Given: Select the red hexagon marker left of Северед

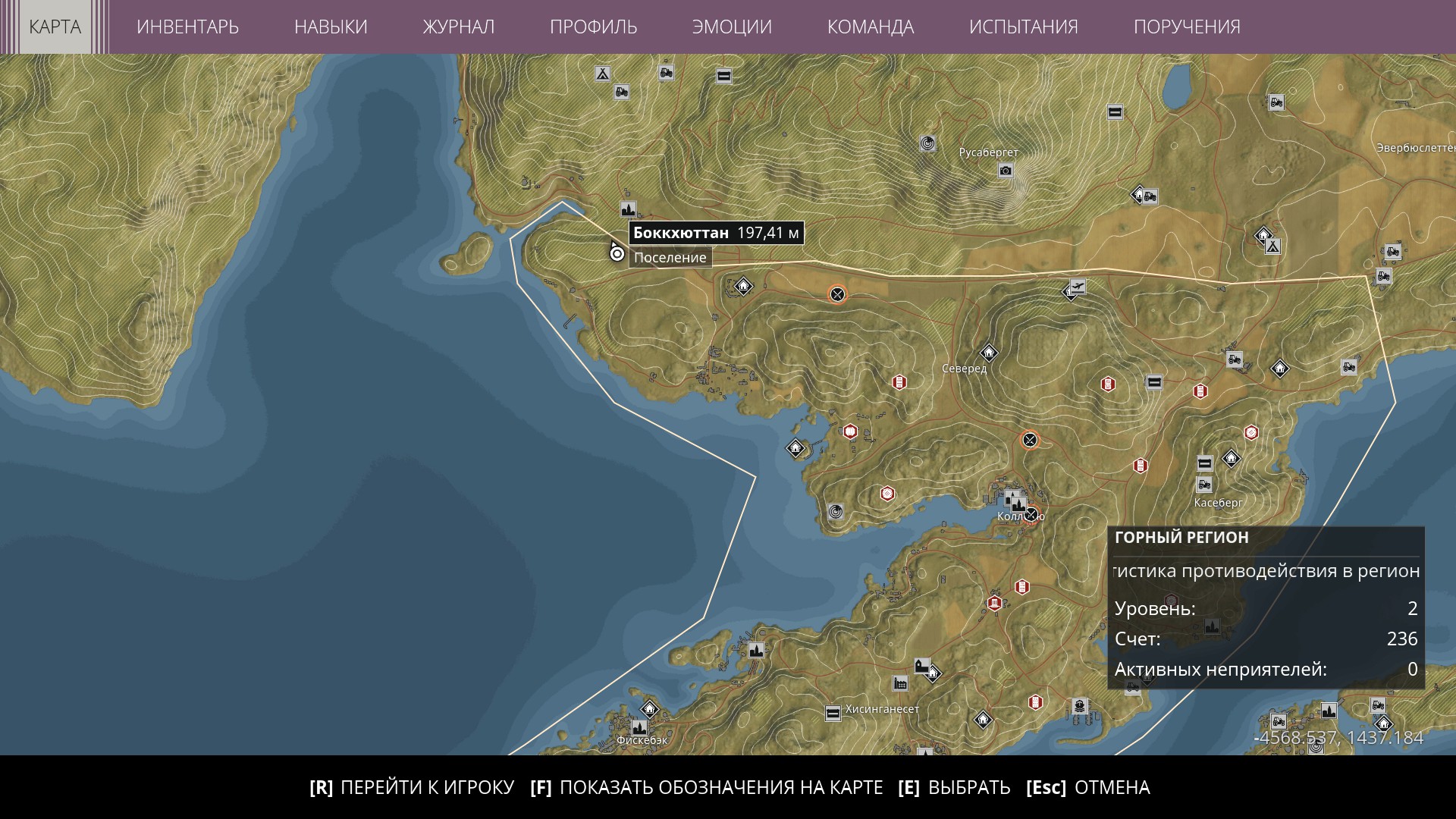Looking at the screenshot, I should pyautogui.click(x=899, y=381).
